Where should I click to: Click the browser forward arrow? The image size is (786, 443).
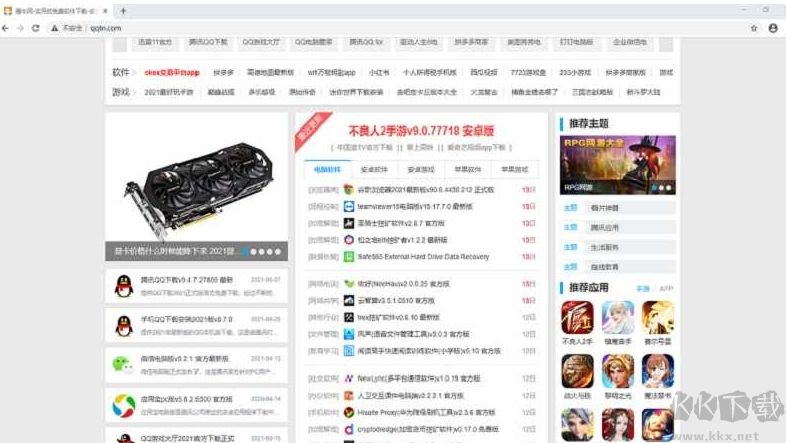click(x=20, y=28)
